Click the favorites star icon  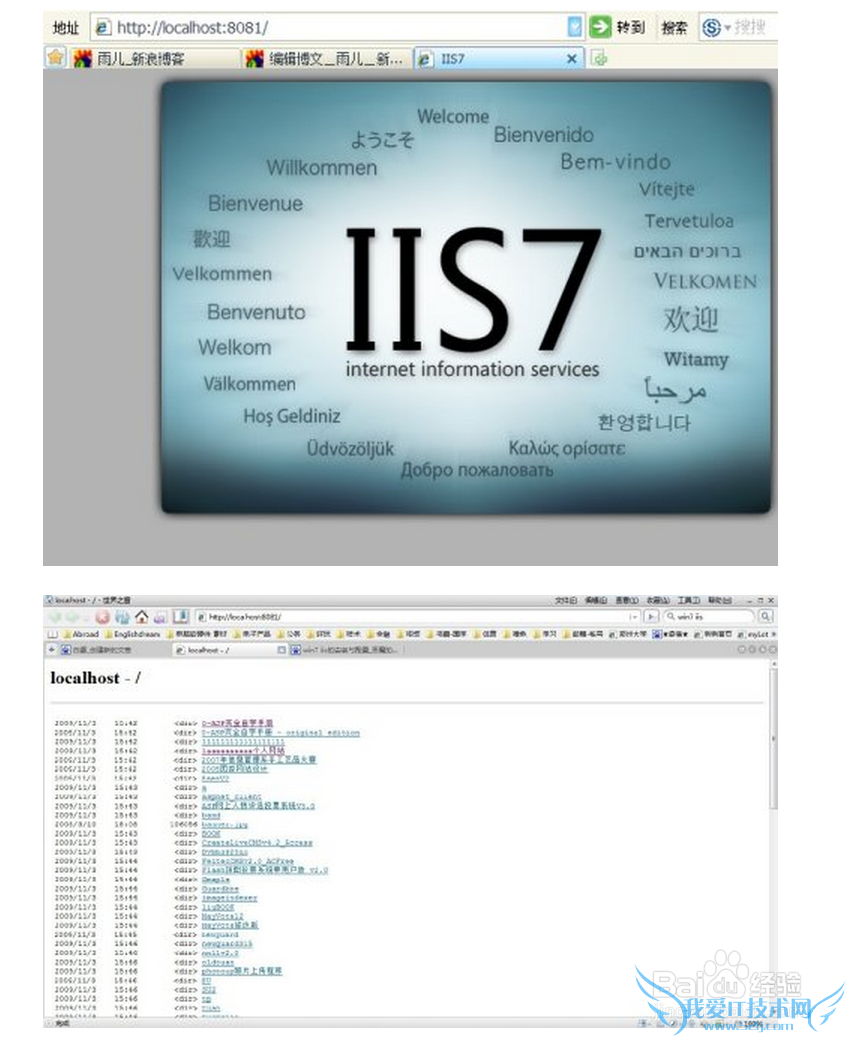(55, 58)
